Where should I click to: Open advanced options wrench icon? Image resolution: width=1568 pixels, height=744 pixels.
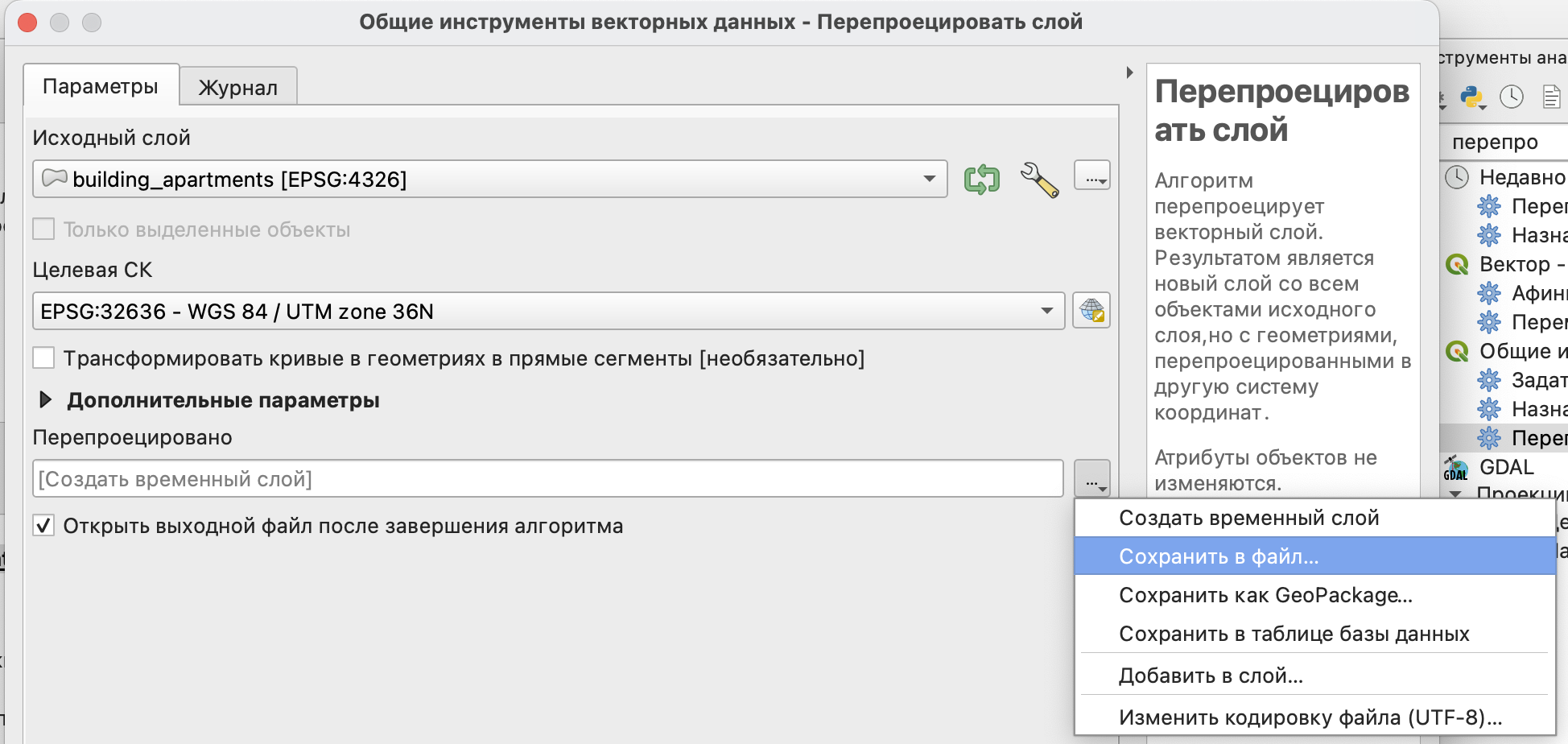tap(1039, 179)
